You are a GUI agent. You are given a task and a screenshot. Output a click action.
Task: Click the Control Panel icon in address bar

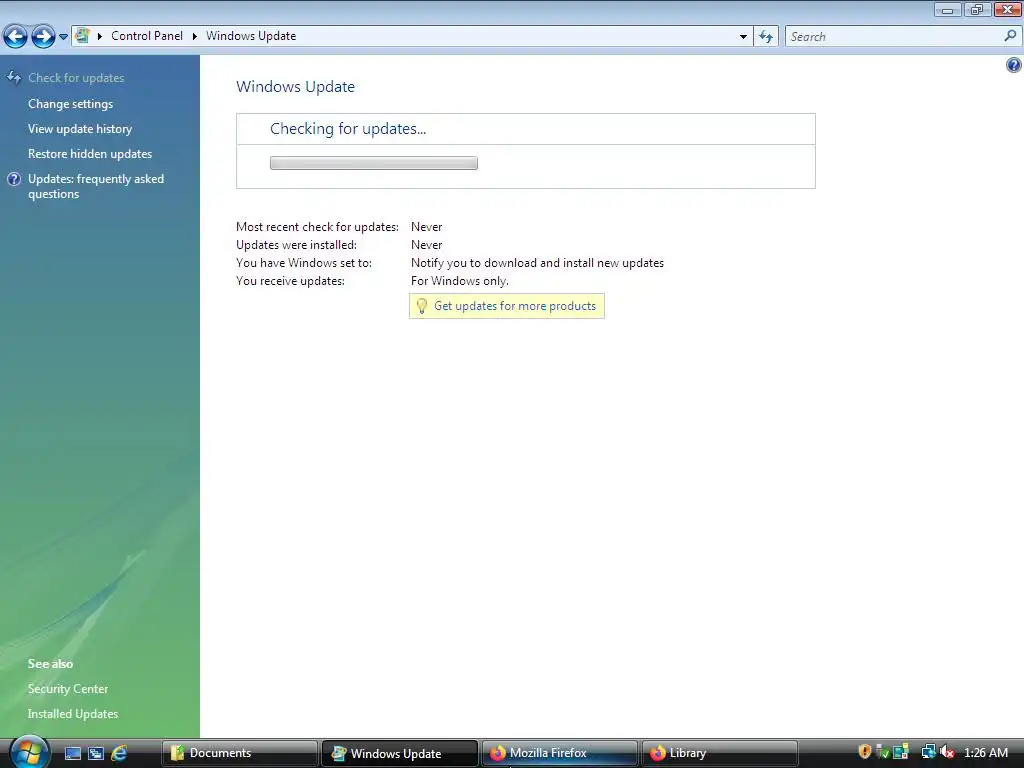(82, 35)
